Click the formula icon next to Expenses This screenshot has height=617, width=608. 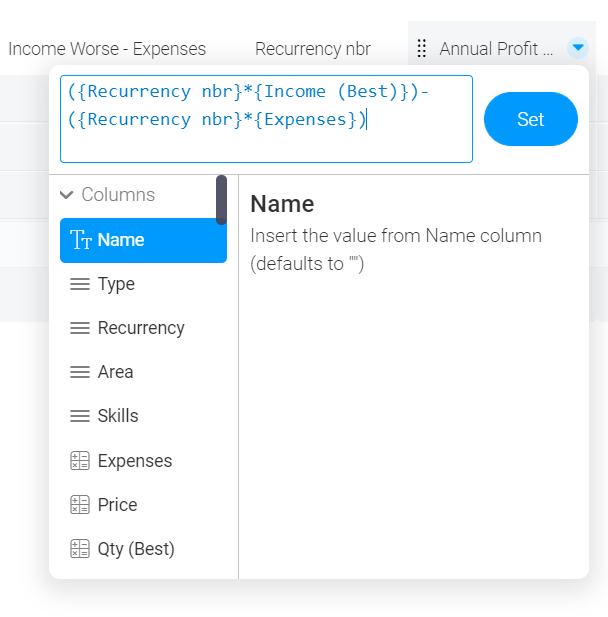tap(80, 461)
